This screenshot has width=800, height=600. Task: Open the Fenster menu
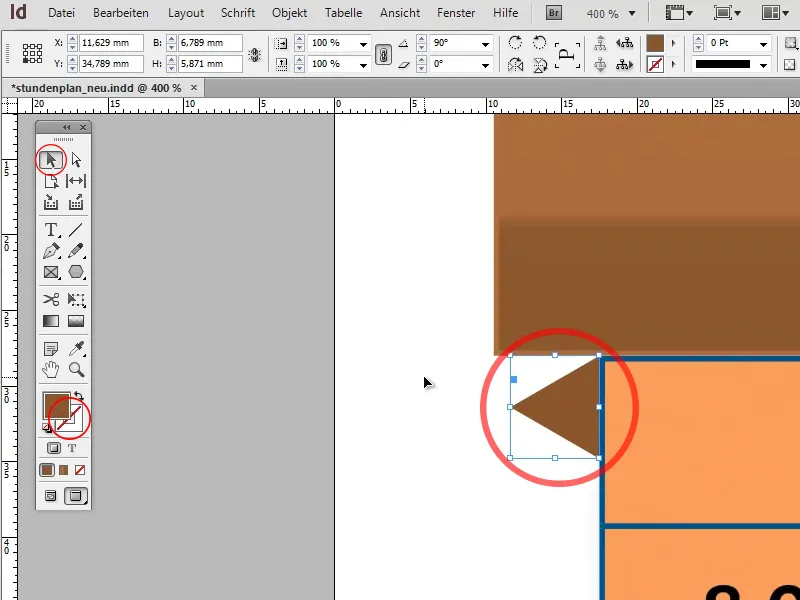[456, 13]
